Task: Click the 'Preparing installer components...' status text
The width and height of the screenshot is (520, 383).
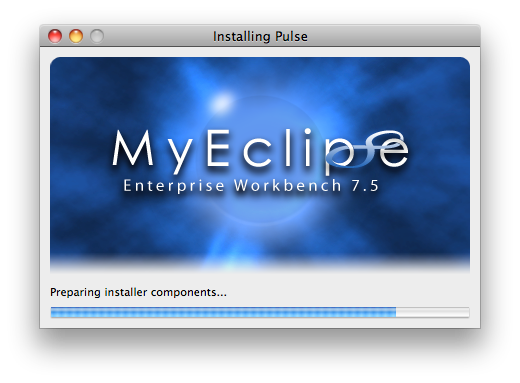Action: tap(138, 292)
